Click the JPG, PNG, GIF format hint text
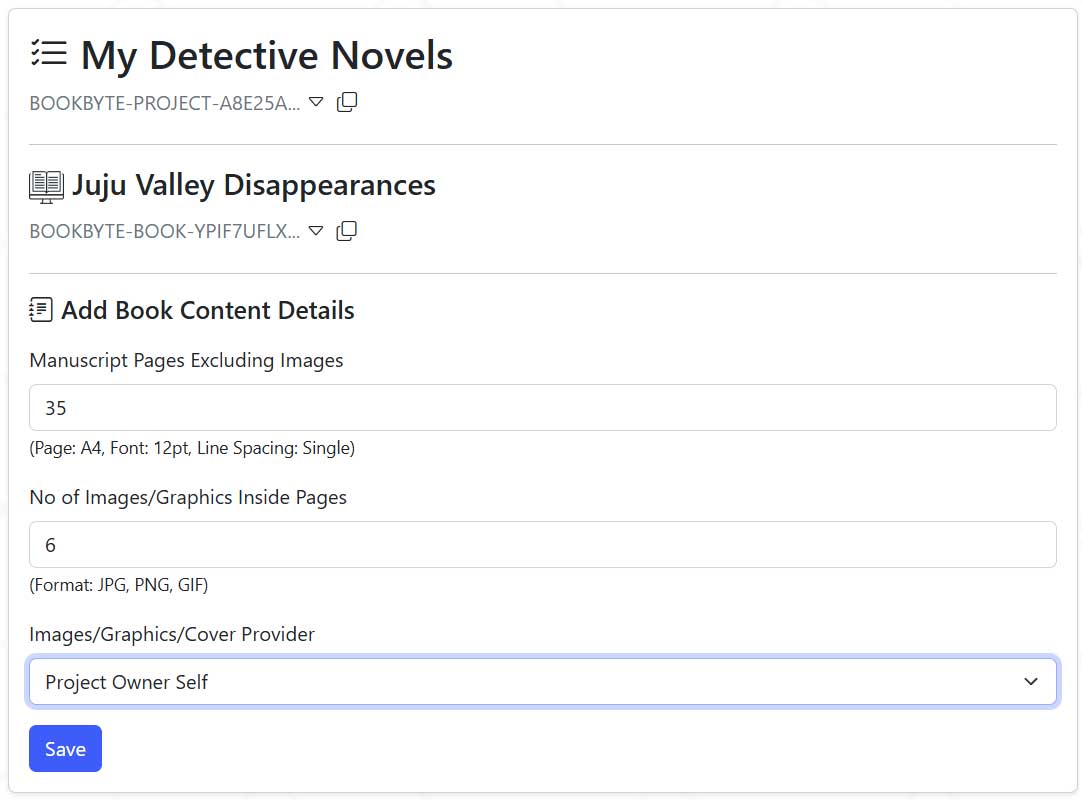This screenshot has height=800, width=1082. (x=119, y=585)
